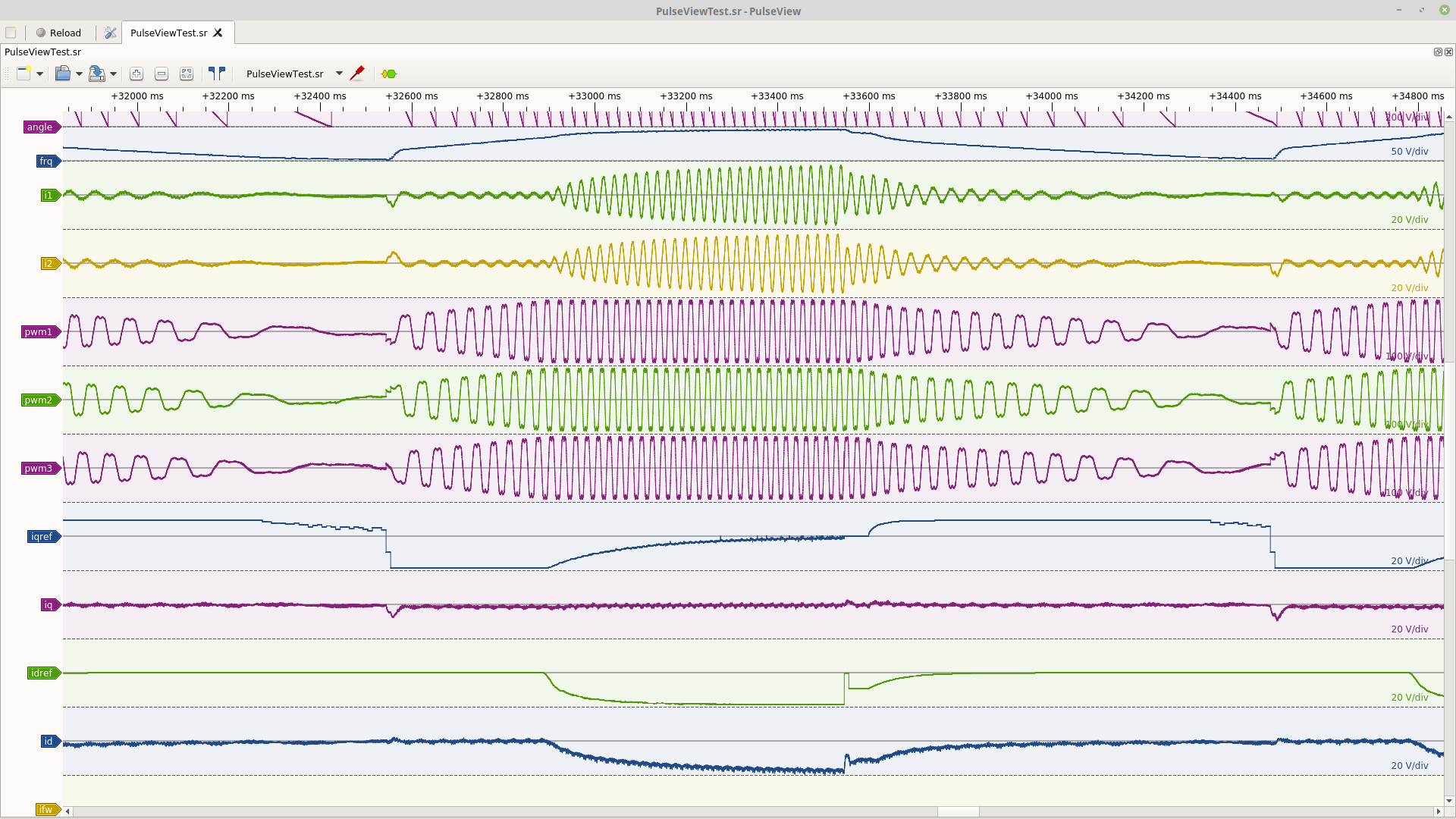Toggle the show cursors button
The image size is (1456, 819).
click(x=217, y=74)
